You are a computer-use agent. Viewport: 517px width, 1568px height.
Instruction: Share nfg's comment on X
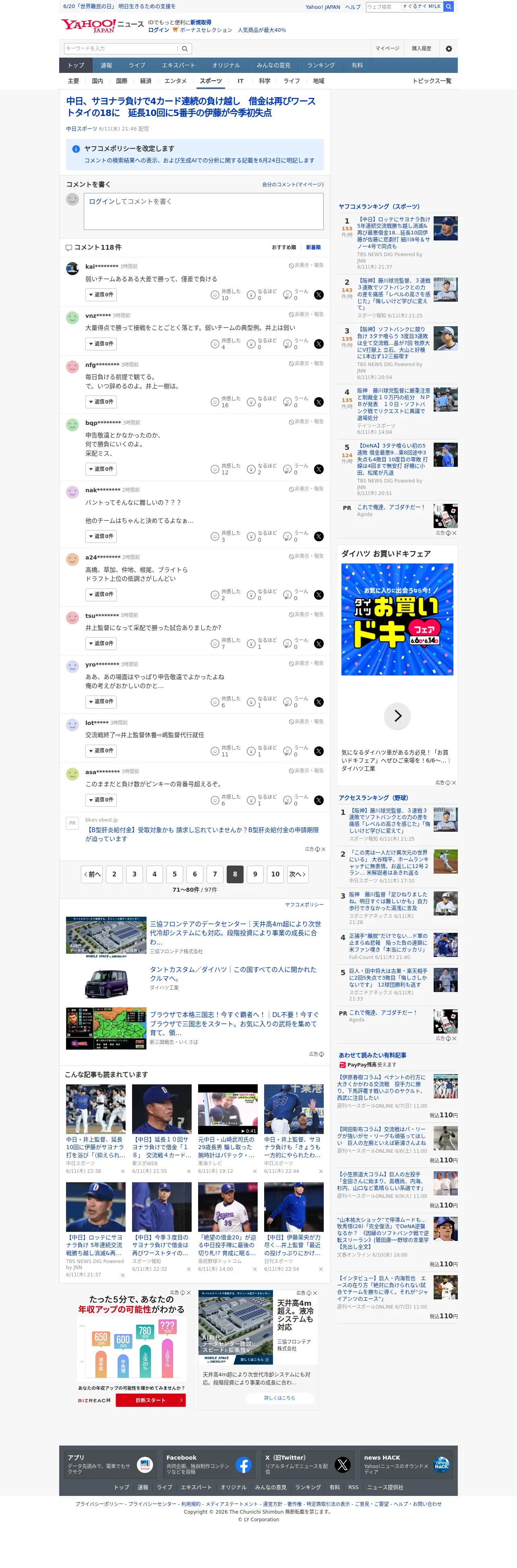(x=319, y=402)
